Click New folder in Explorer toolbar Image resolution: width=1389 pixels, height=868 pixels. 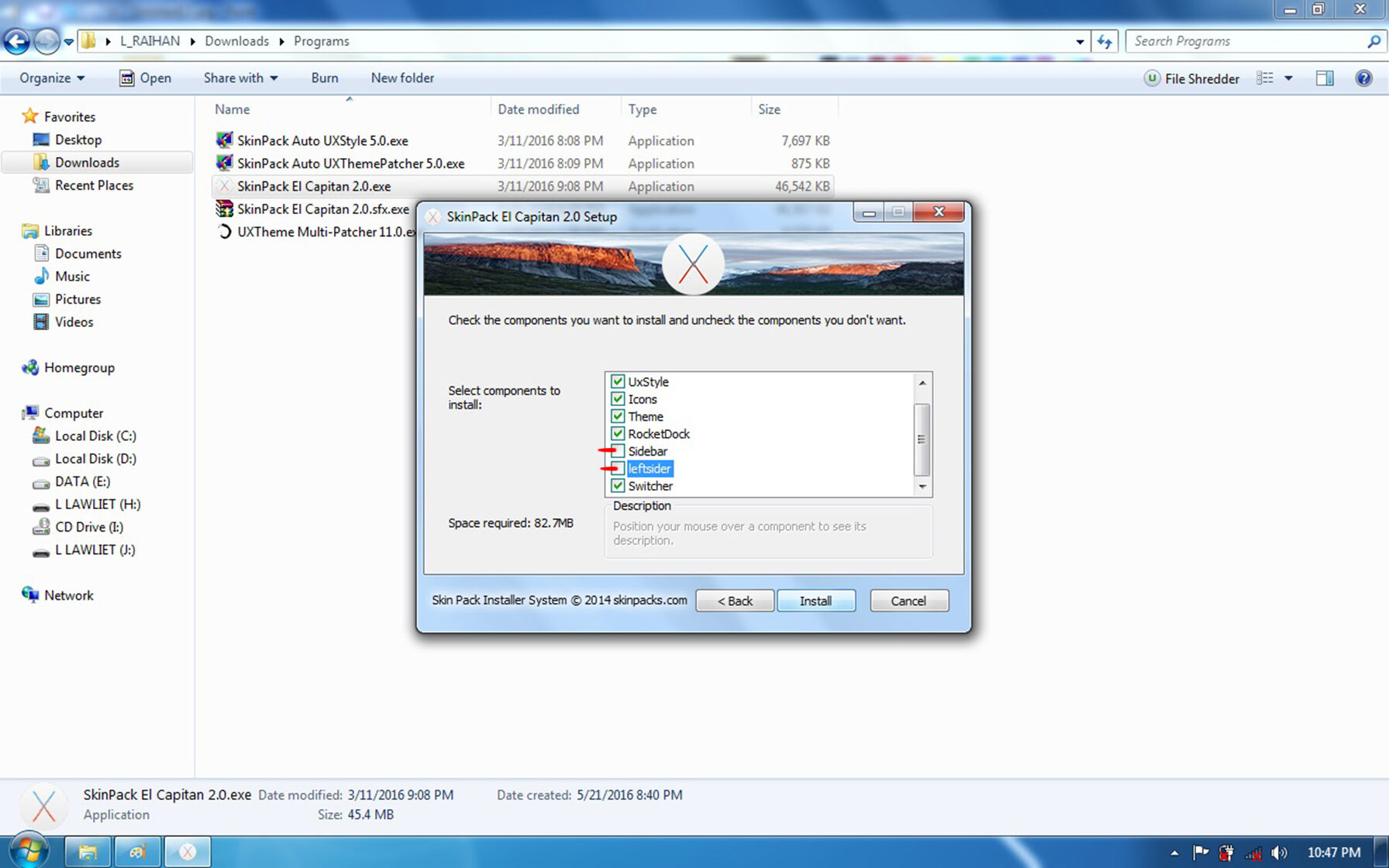pos(402,78)
